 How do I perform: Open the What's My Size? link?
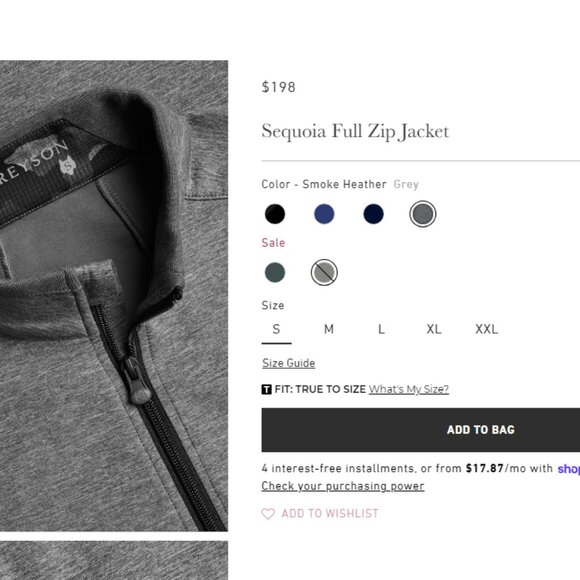pyautogui.click(x=409, y=389)
